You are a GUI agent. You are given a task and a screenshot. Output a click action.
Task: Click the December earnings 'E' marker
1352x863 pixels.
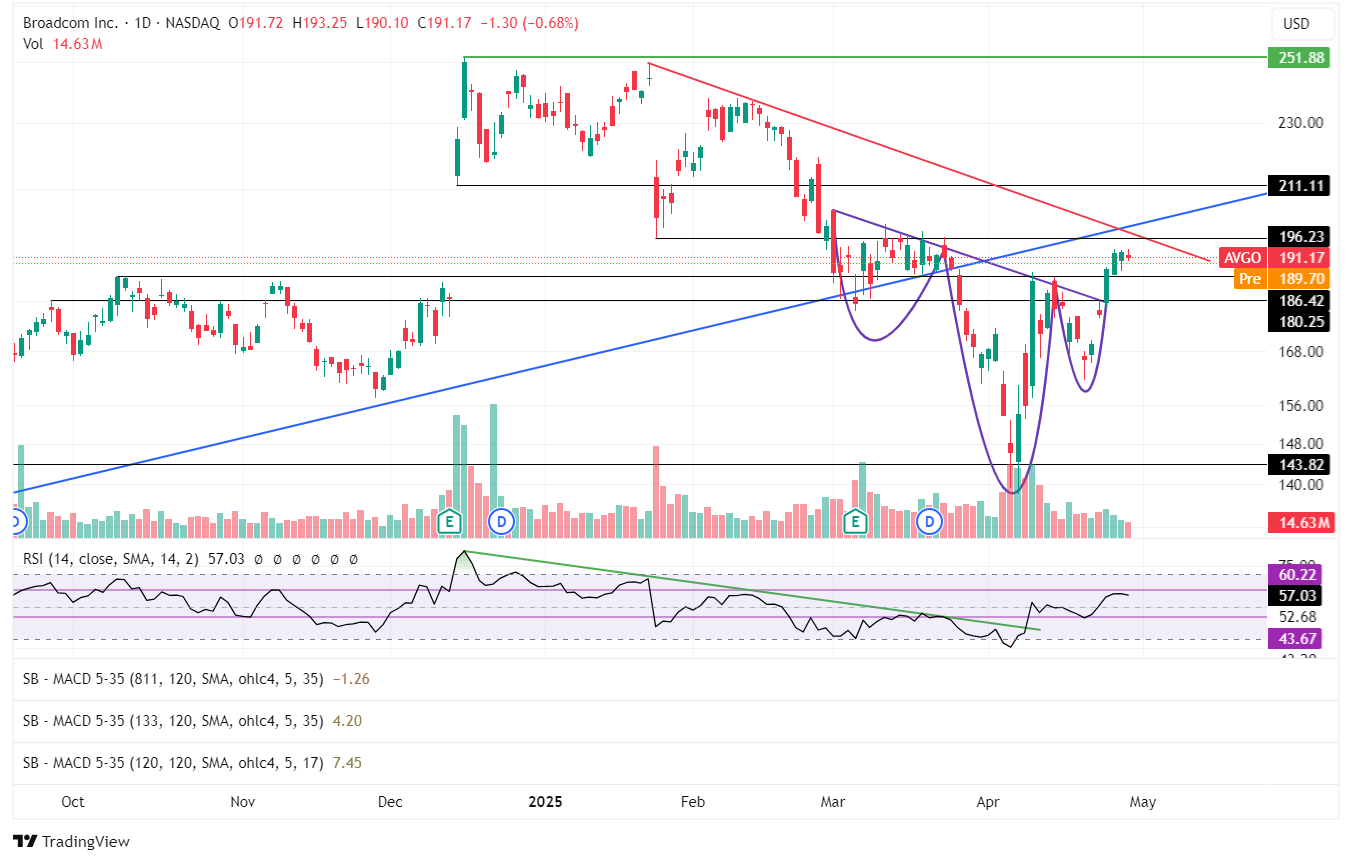coord(450,521)
